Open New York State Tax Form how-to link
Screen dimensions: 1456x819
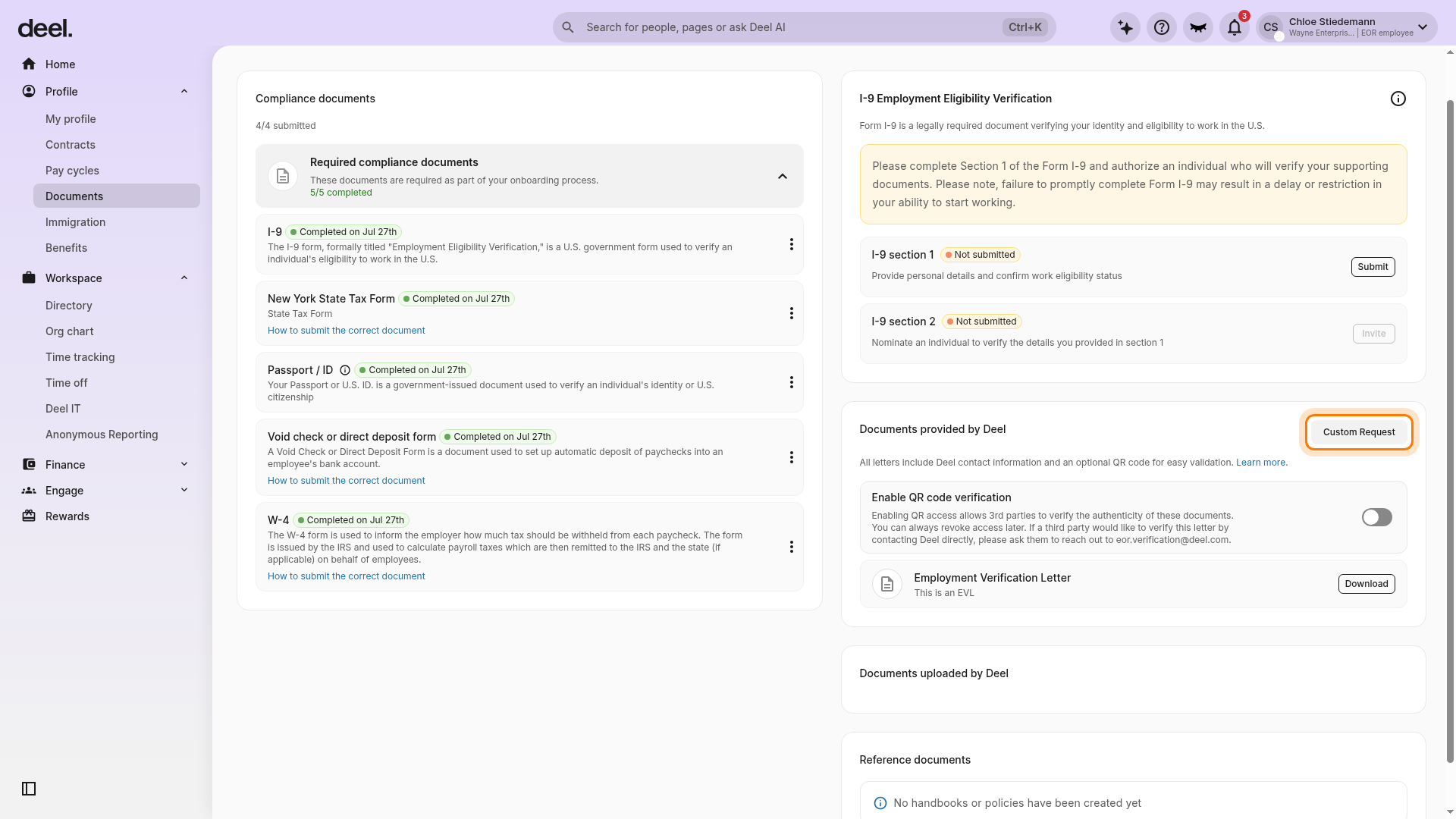[346, 331]
